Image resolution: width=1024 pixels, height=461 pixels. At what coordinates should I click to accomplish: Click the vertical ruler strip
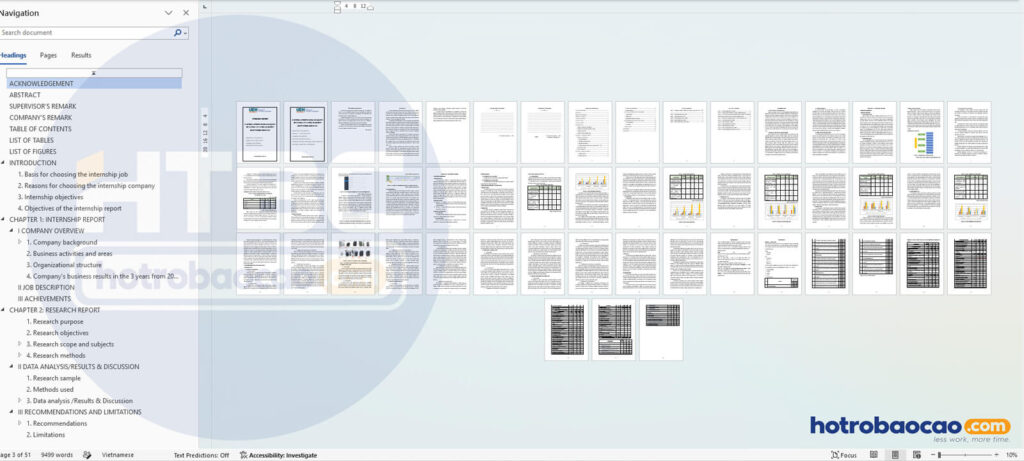point(205,134)
